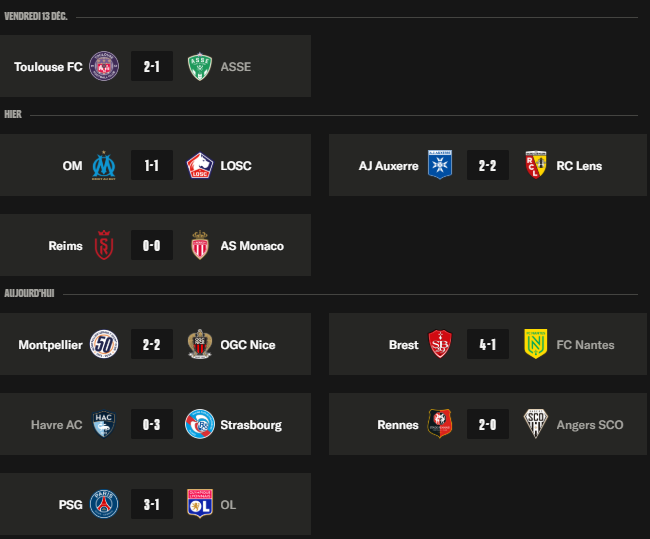Click the PSG club logo
The height and width of the screenshot is (539, 650).
pyautogui.click(x=104, y=505)
